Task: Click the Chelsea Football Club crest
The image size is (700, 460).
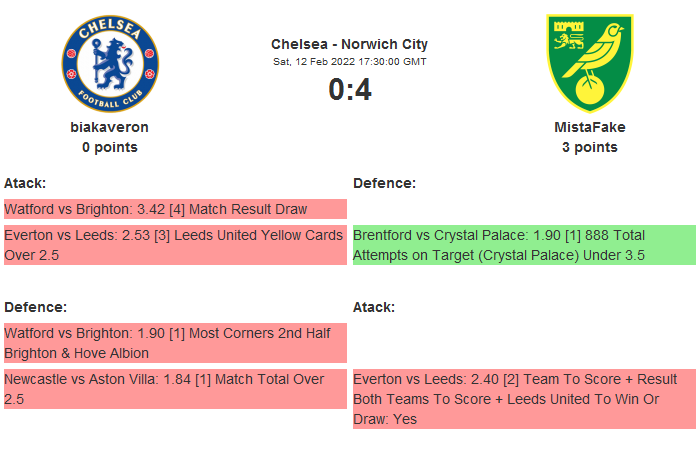Action: (x=110, y=63)
